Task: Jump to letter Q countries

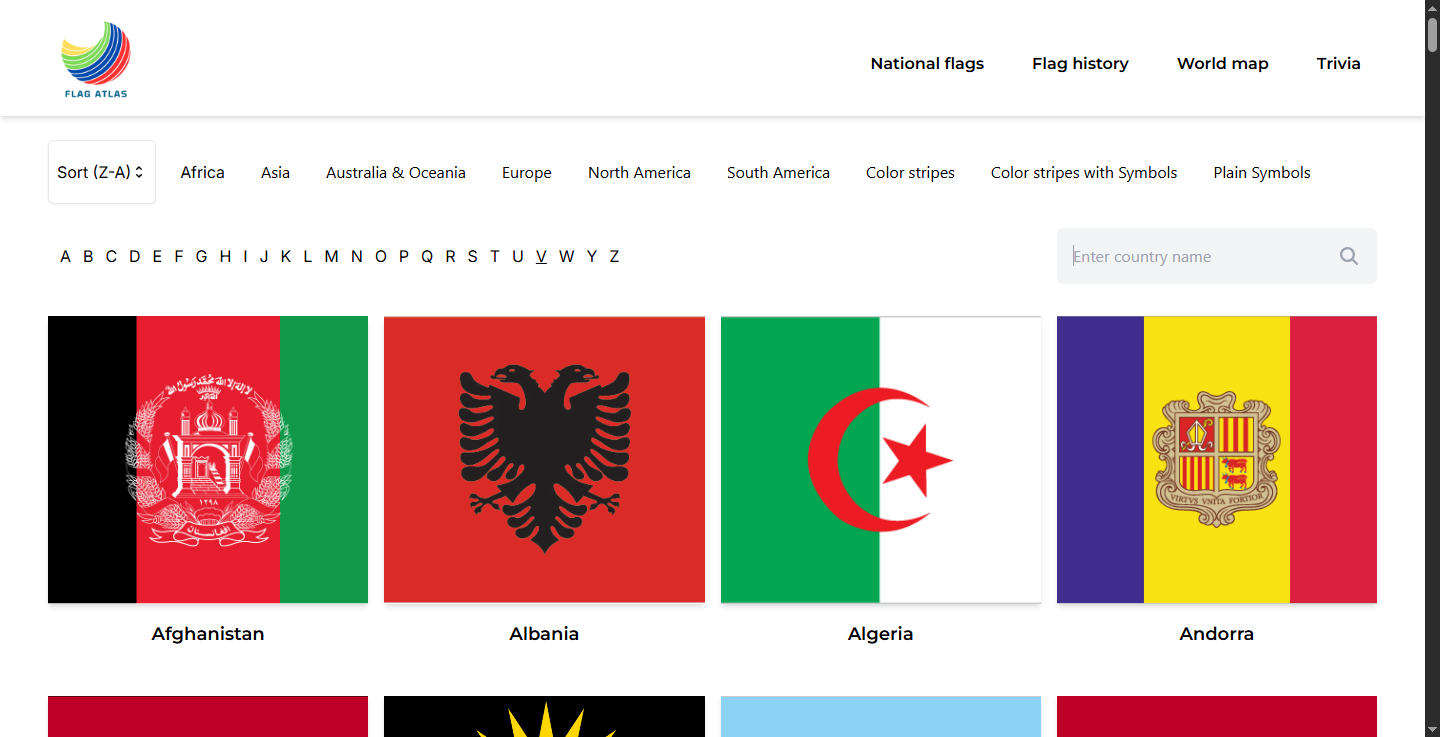Action: (427, 256)
